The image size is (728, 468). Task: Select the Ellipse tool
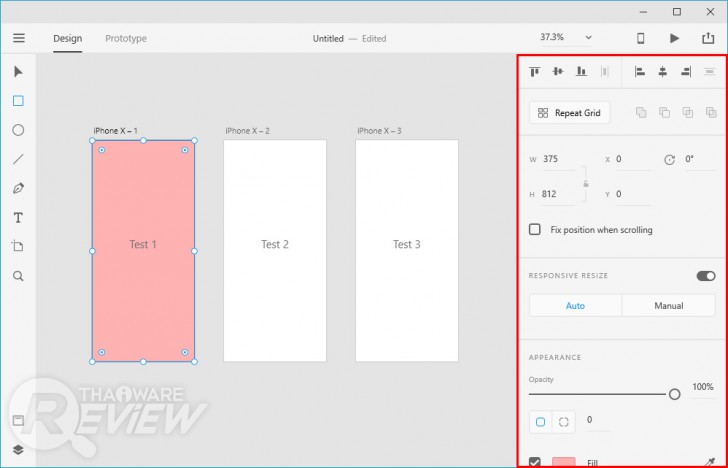18,130
